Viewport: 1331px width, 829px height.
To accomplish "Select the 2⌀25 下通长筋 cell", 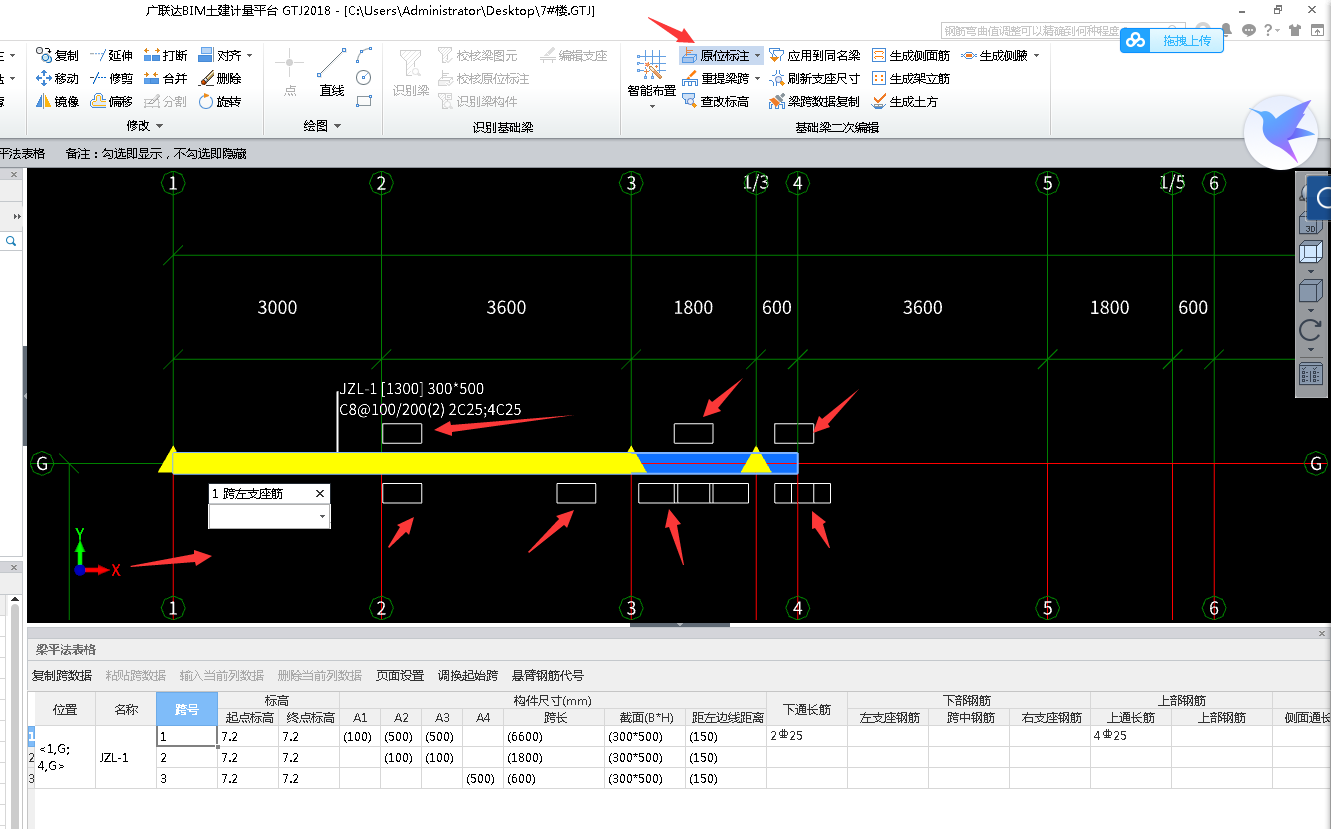I will click(x=807, y=736).
